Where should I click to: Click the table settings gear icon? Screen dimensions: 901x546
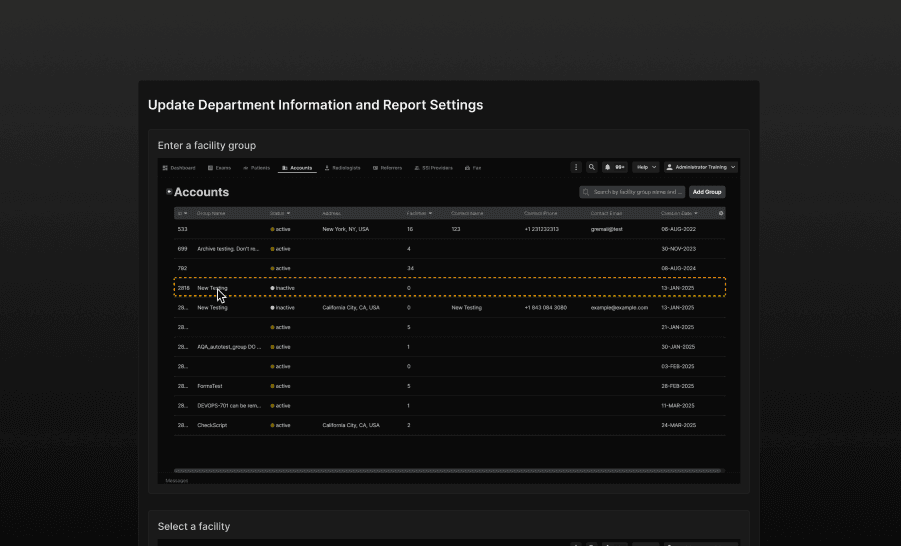(721, 213)
